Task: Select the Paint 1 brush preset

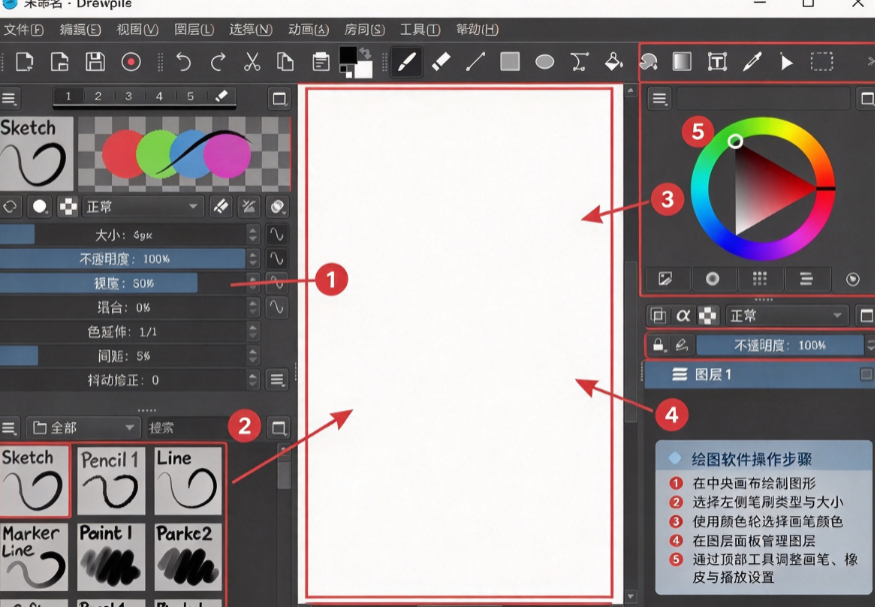Action: tap(110, 556)
